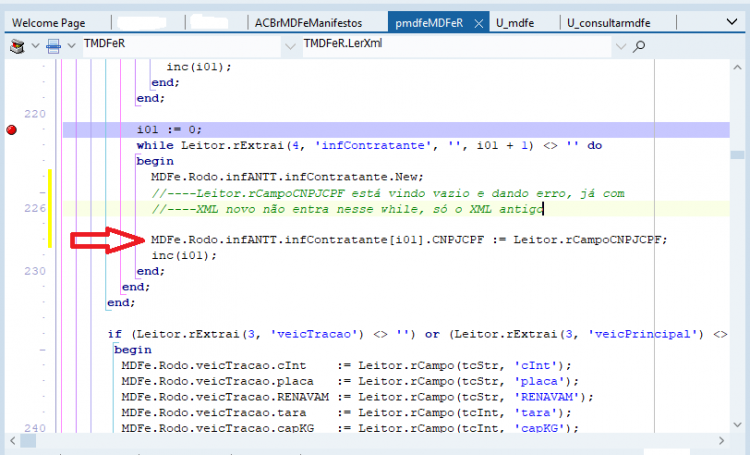
Task: Click the veicTracao.capKG assignment line
Action: pyautogui.click(x=350, y=428)
